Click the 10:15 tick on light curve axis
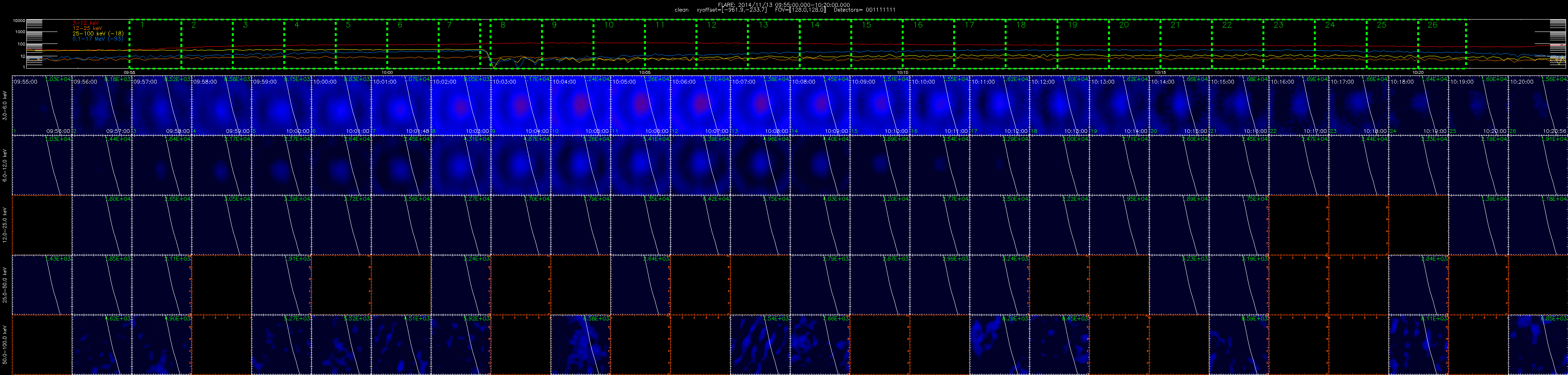The height and width of the screenshot is (375, 1568). tap(1160, 72)
